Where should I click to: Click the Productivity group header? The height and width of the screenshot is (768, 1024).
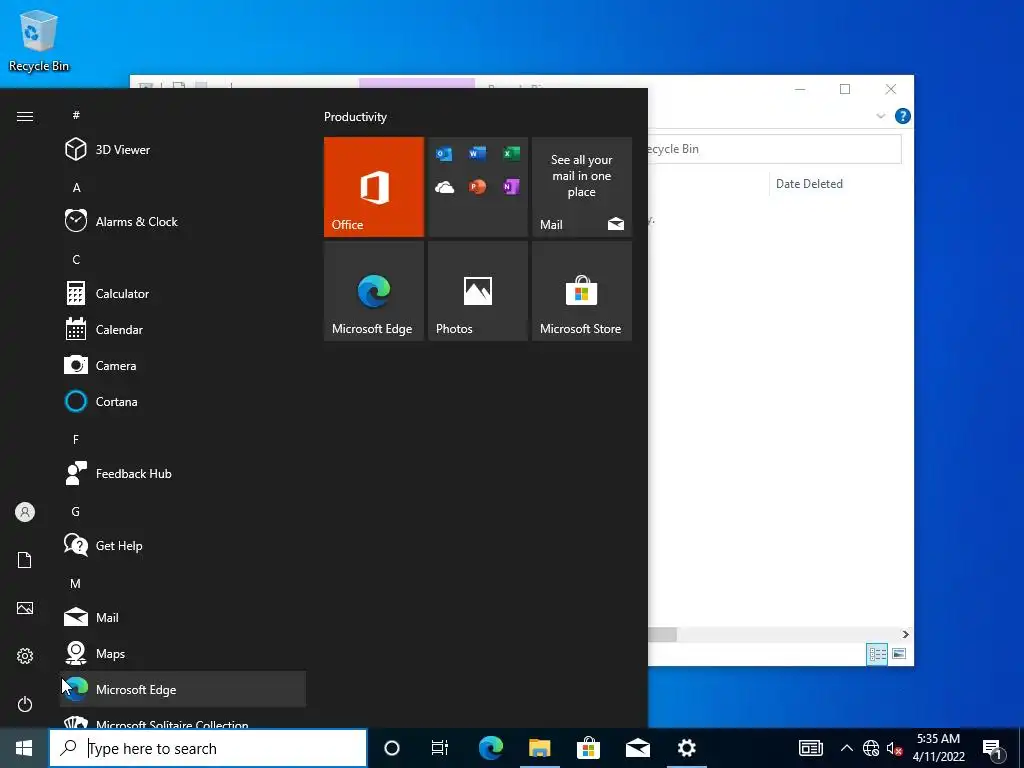(x=355, y=117)
